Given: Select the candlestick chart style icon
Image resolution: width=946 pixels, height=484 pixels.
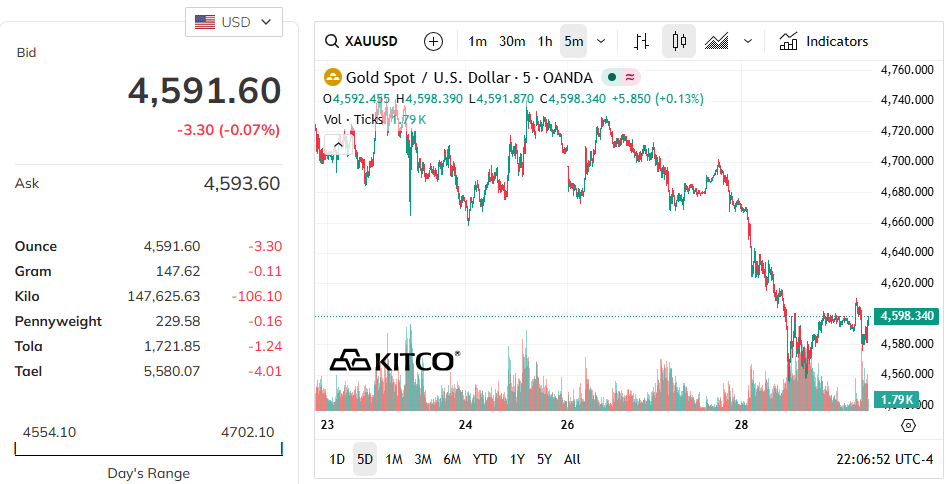Looking at the screenshot, I should (680, 41).
